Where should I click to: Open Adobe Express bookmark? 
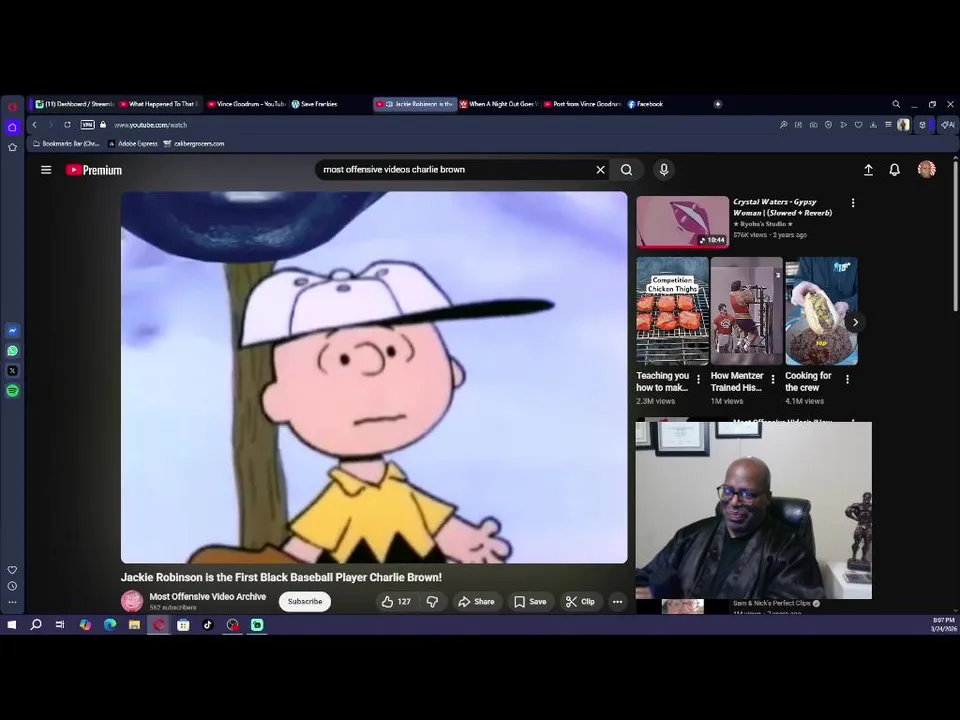point(133,144)
